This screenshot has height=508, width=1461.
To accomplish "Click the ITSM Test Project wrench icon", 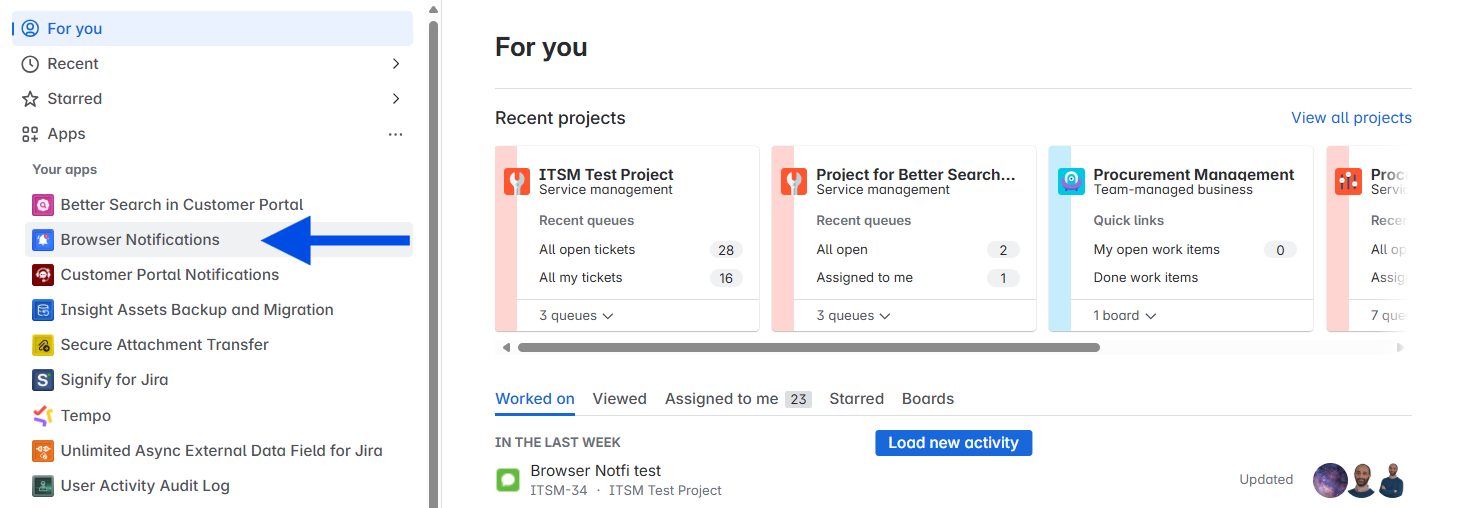I will [x=517, y=182].
